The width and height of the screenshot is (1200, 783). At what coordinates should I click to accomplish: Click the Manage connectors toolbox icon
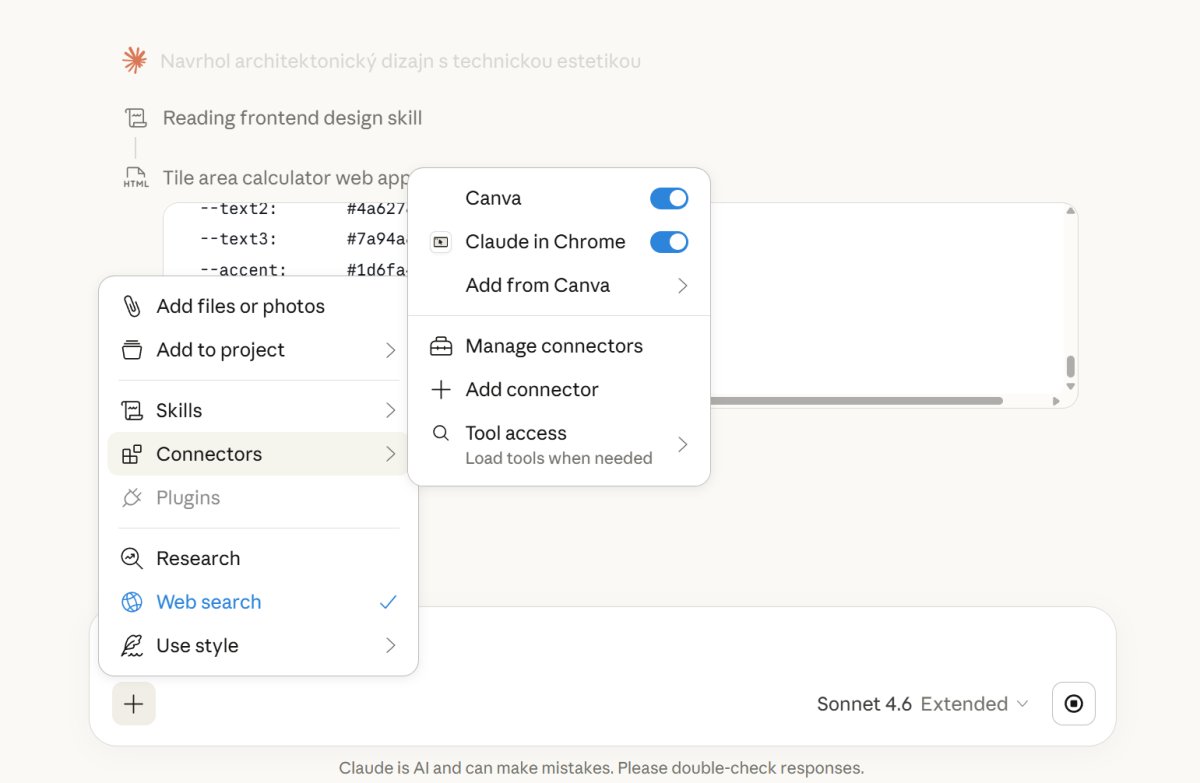pos(441,346)
